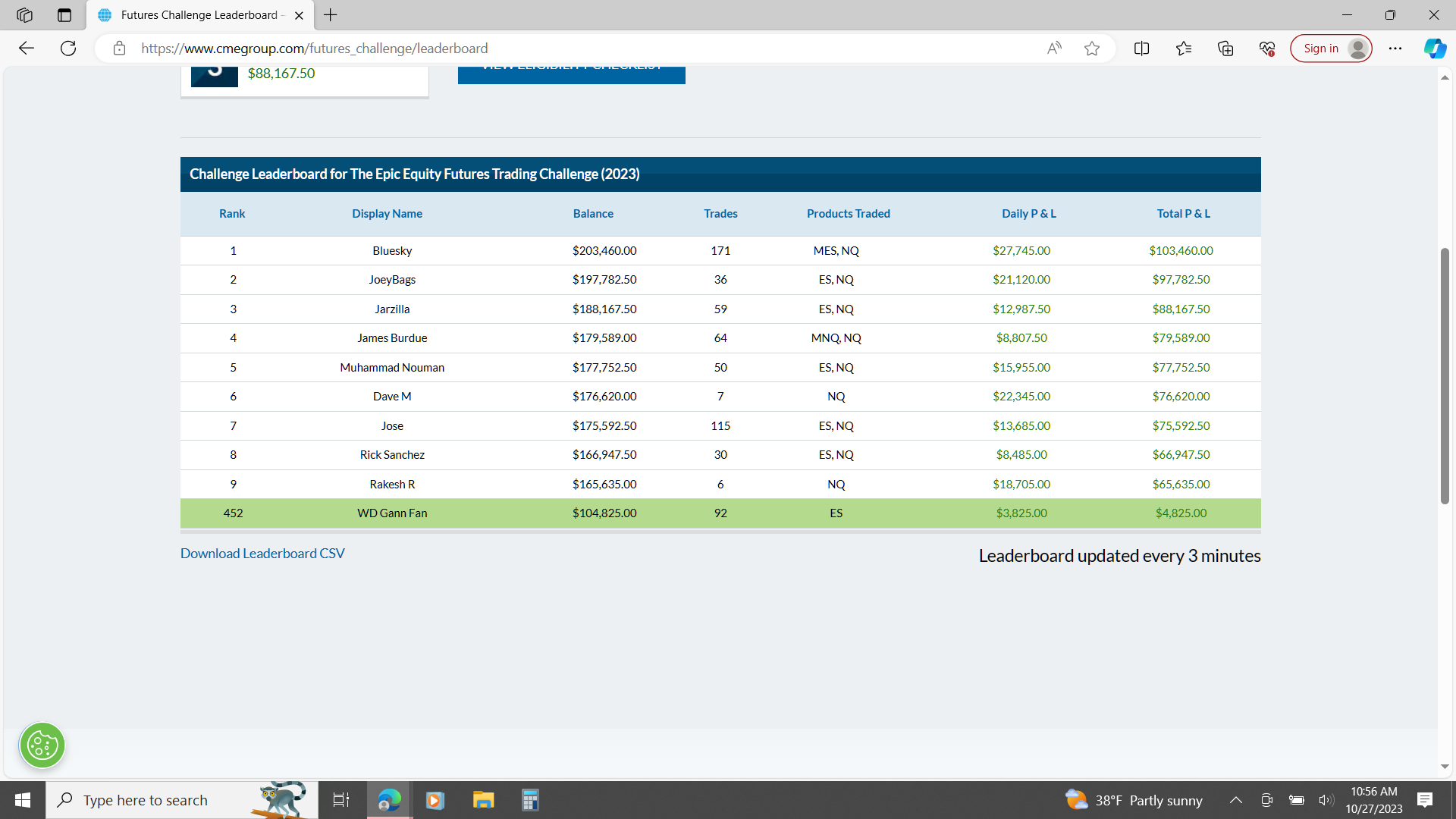
Task: Click the Meet Now tray icon
Action: point(1266,800)
